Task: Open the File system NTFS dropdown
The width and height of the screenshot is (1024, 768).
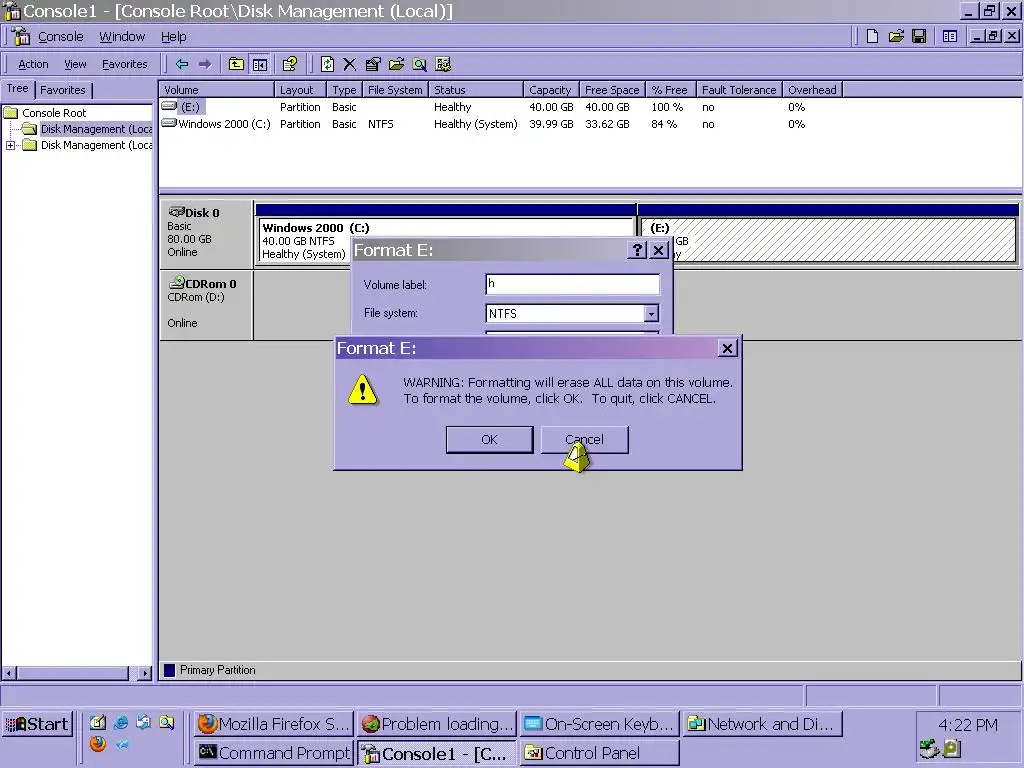Action: (650, 314)
